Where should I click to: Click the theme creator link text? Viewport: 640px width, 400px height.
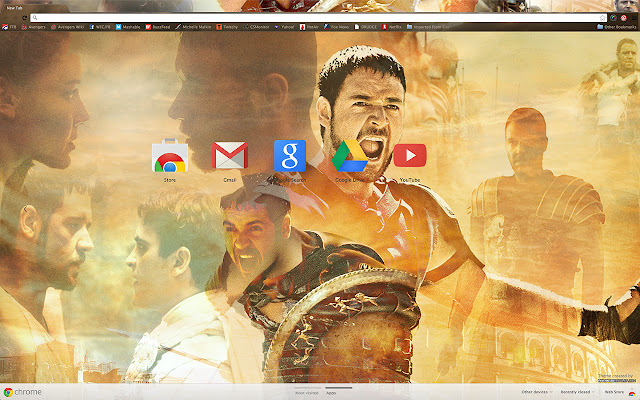[617, 380]
